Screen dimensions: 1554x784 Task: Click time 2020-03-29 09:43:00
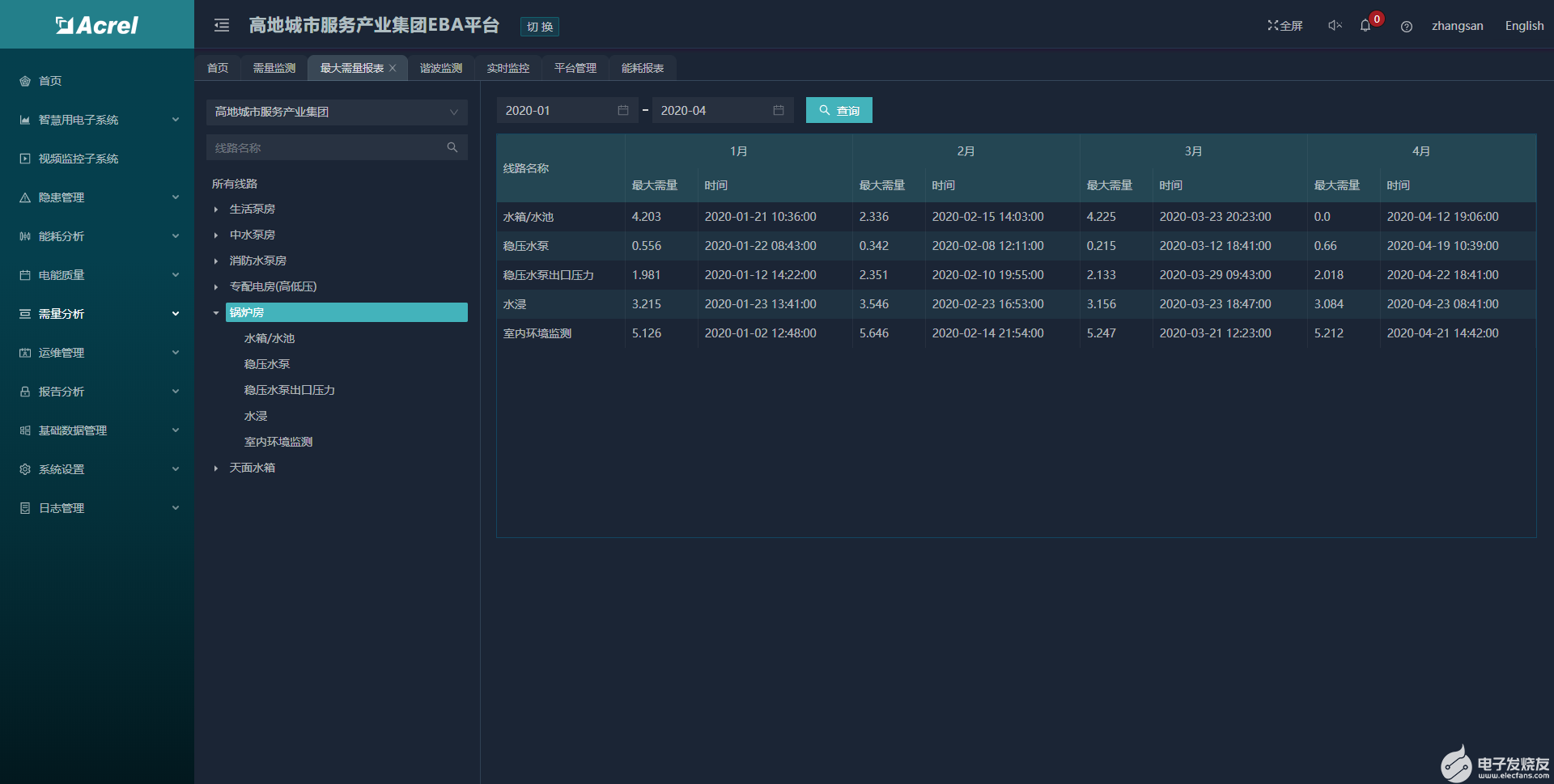[1216, 275]
